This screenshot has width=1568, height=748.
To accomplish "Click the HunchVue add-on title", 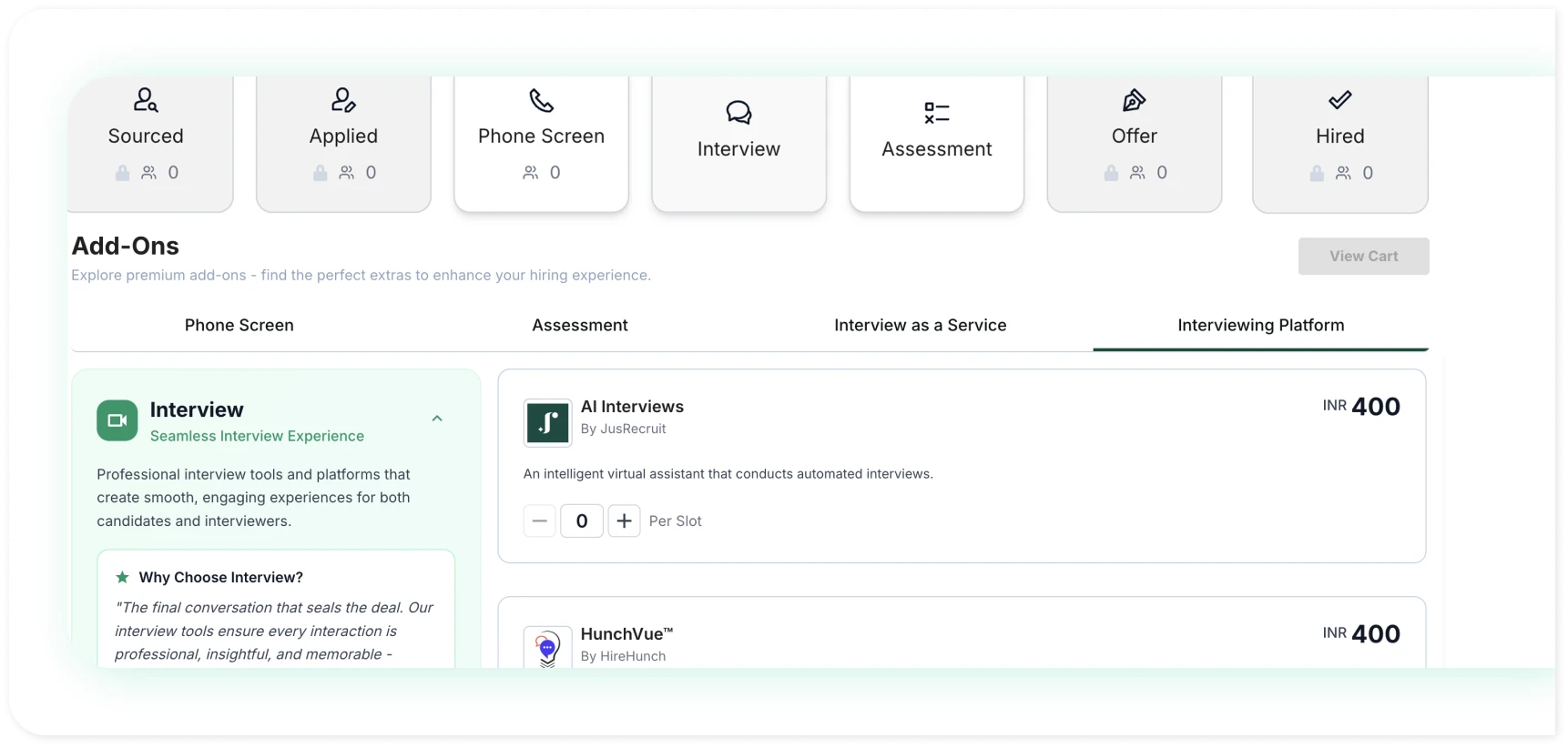I will (626, 634).
